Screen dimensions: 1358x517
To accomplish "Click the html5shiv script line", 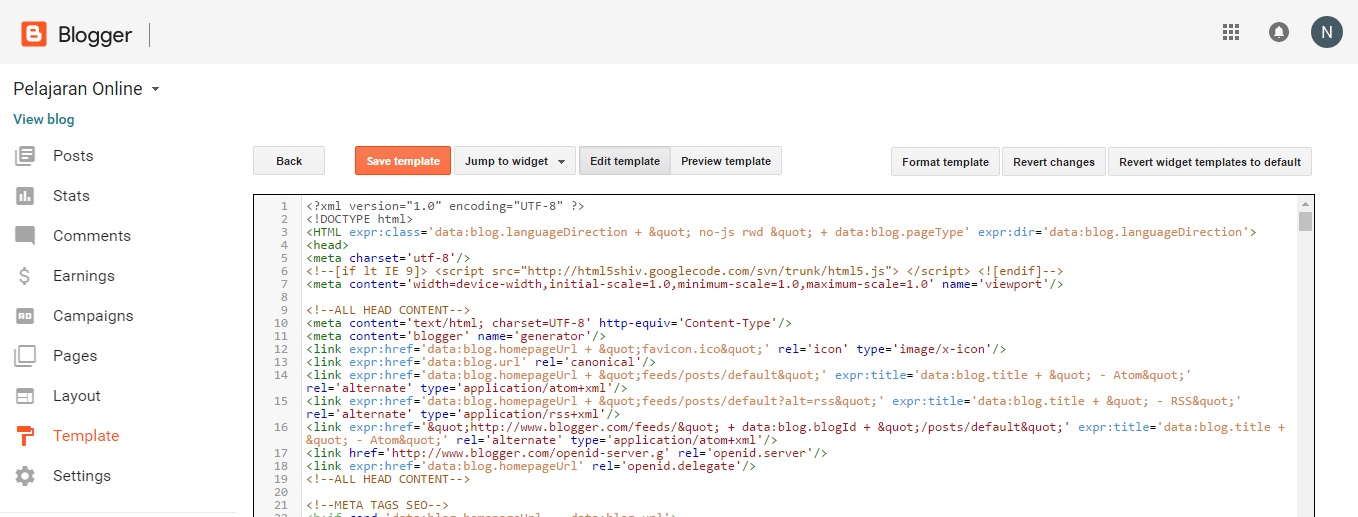I will [x=684, y=271].
